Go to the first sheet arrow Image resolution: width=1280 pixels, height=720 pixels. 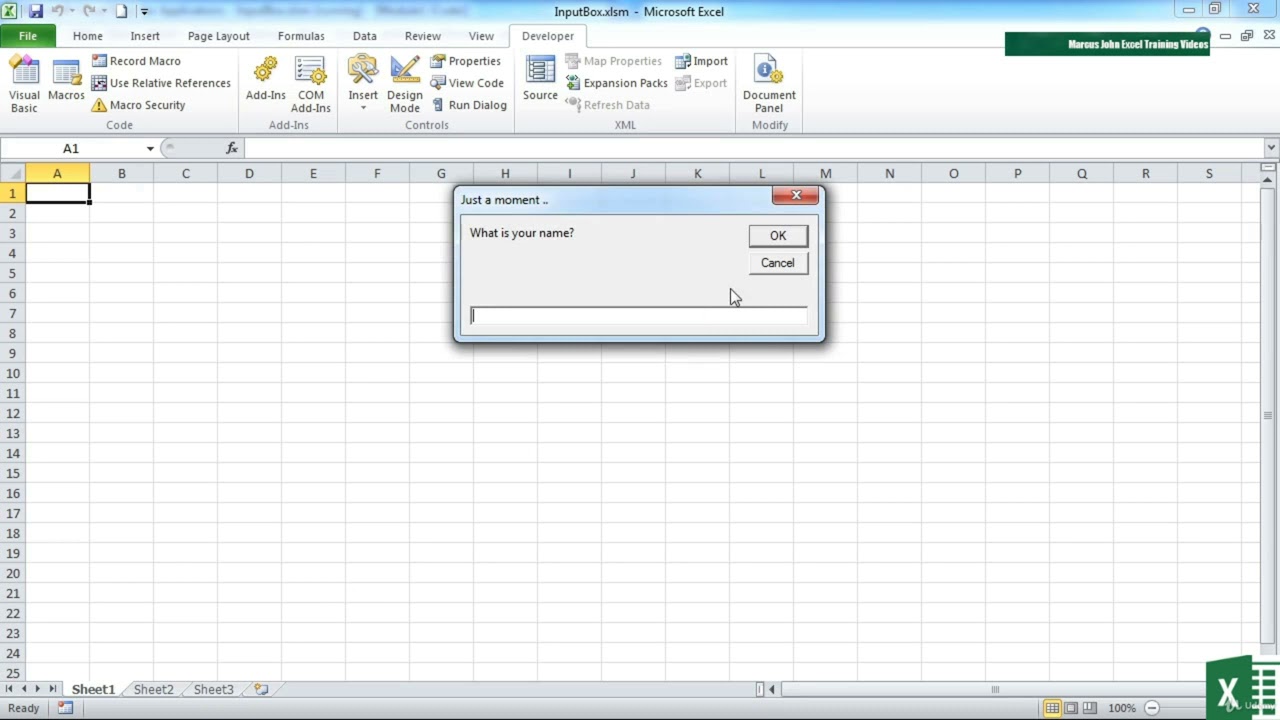click(9, 689)
